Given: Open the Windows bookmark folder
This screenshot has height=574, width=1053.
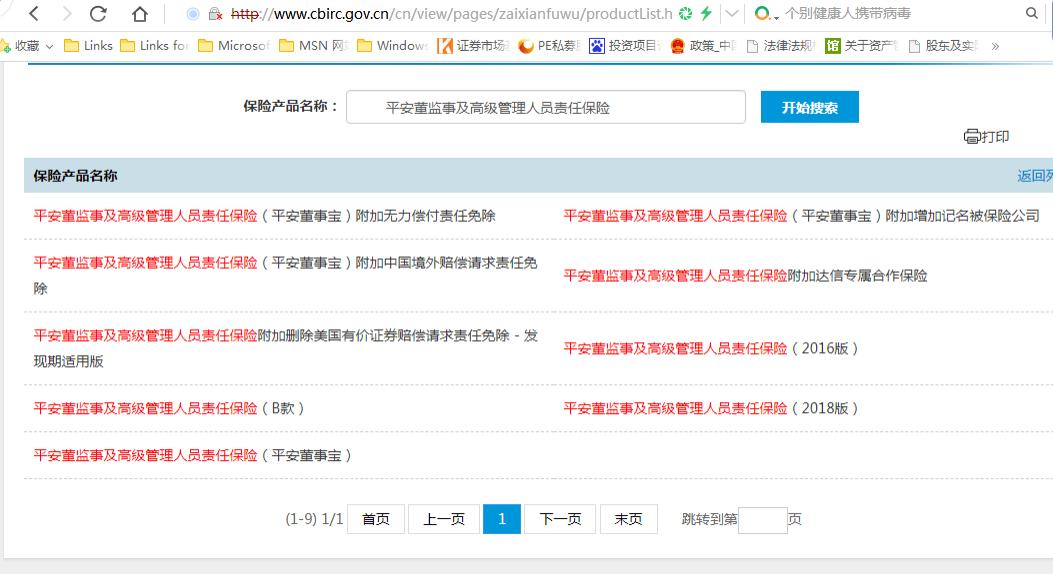Looking at the screenshot, I should pyautogui.click(x=393, y=46).
